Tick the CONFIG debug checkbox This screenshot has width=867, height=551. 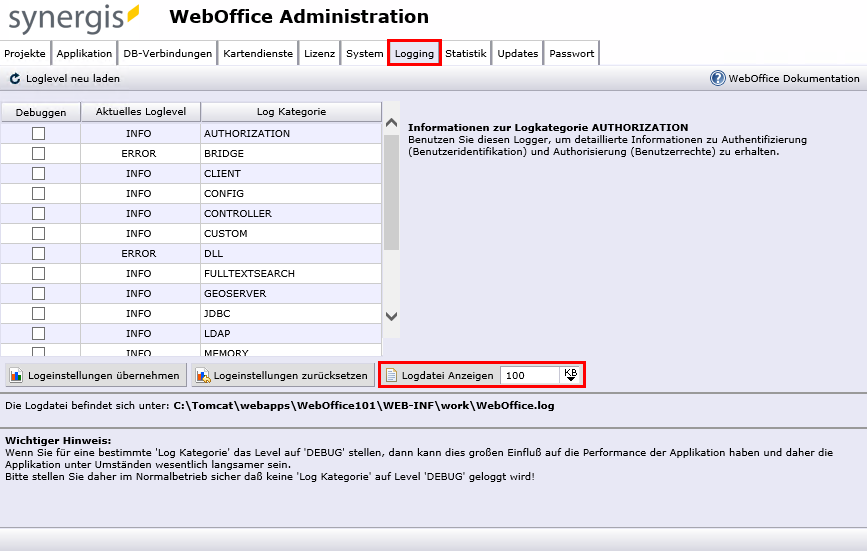pos(38,193)
